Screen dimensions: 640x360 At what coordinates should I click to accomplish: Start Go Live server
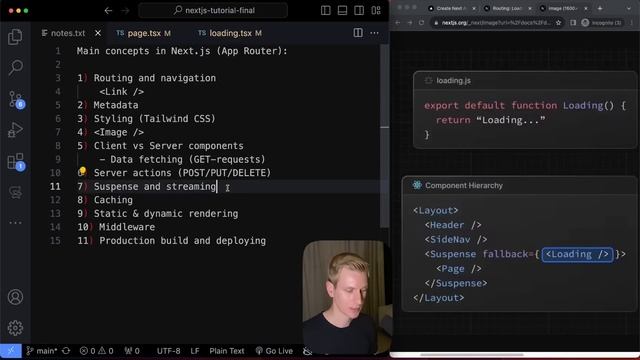click(x=274, y=351)
